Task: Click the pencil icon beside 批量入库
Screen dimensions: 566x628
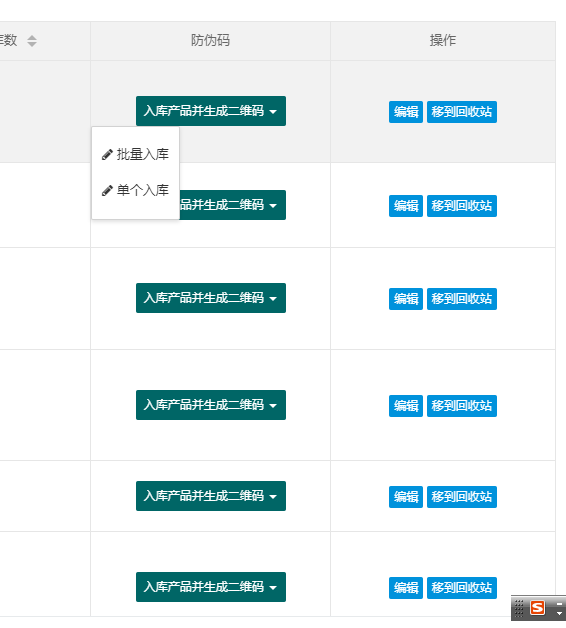Action: tap(107, 155)
